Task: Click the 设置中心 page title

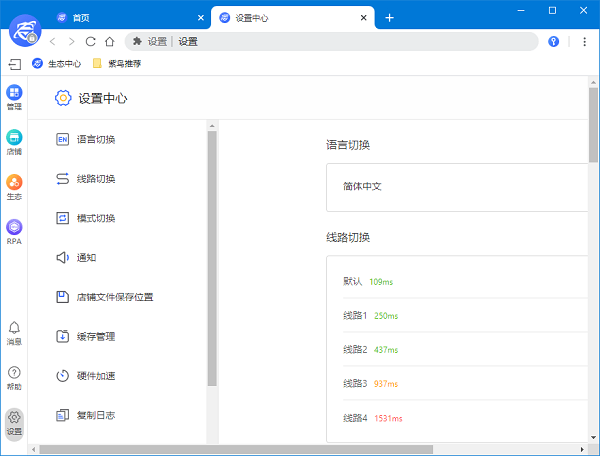Action: 103,98
